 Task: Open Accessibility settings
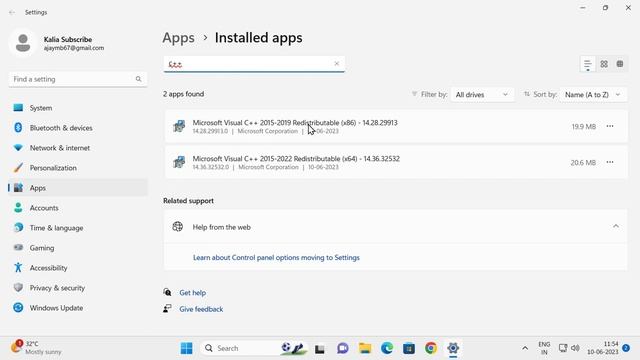pos(78,268)
